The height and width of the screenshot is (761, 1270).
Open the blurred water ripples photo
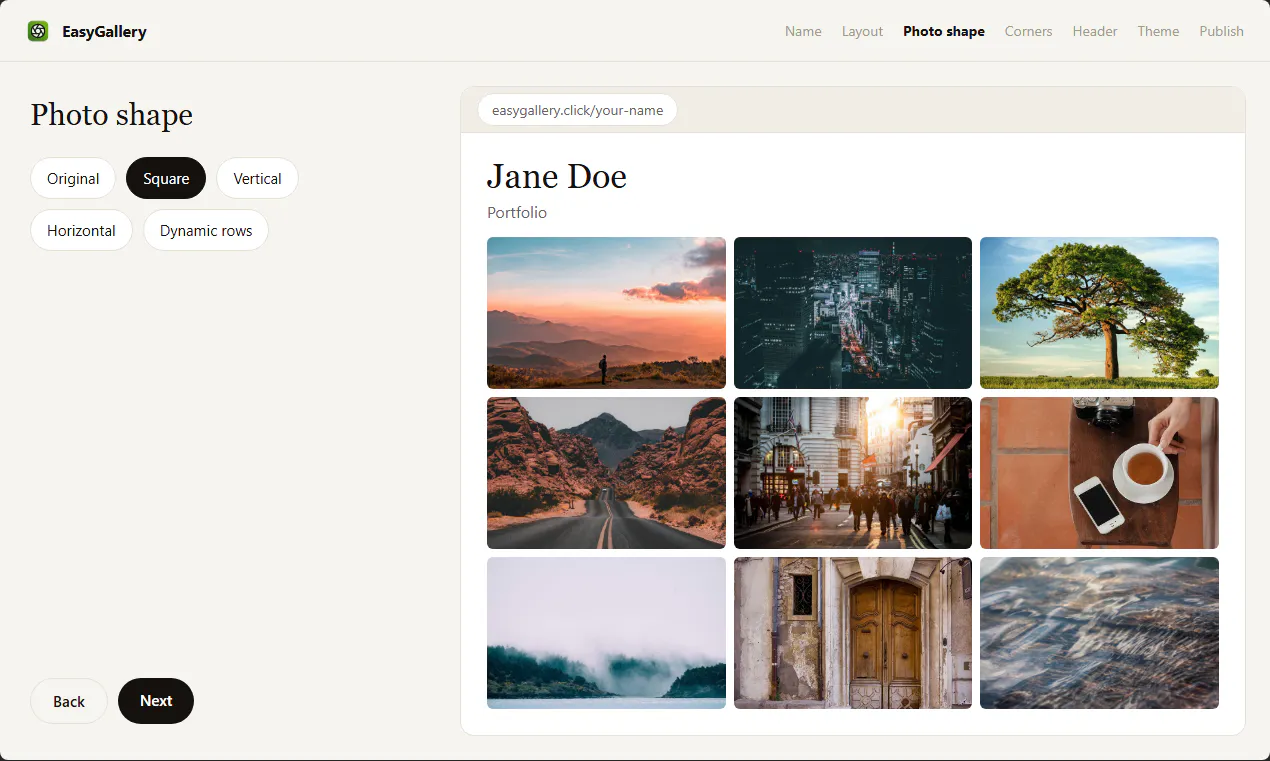click(1099, 633)
